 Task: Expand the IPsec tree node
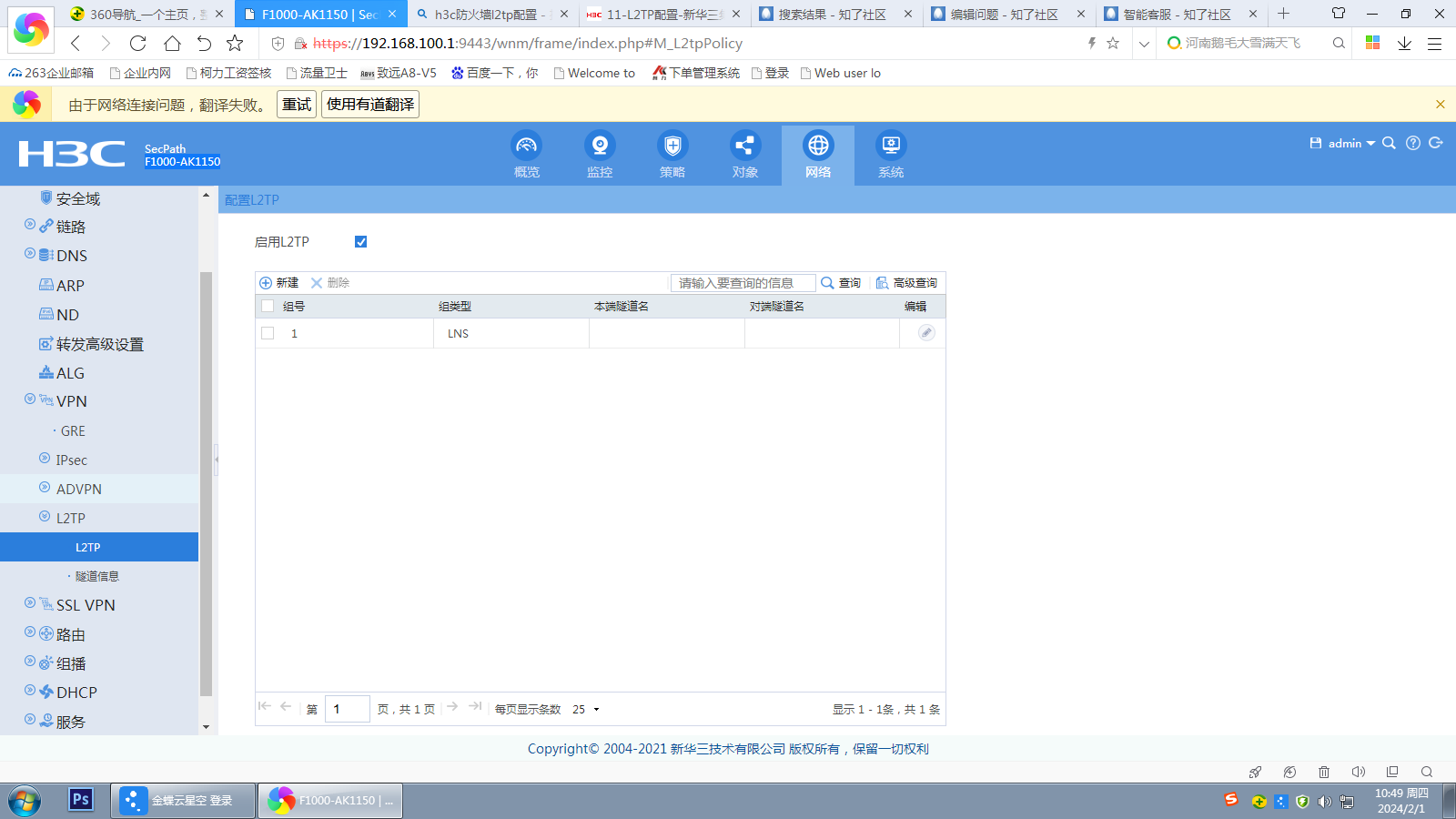(45, 459)
